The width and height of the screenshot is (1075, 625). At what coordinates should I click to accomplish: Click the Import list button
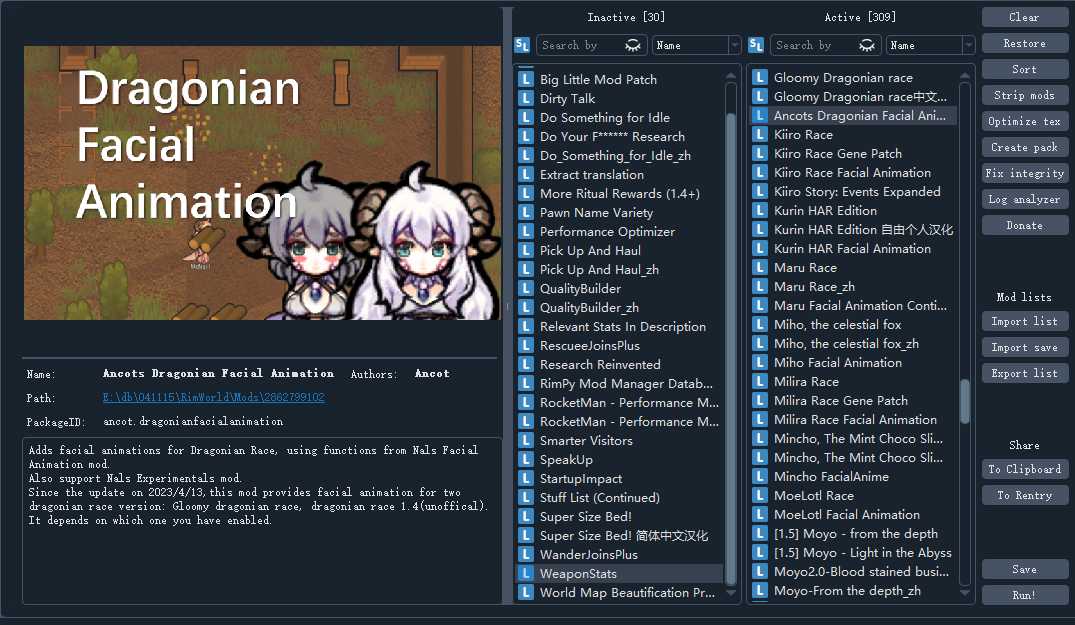pos(1024,321)
